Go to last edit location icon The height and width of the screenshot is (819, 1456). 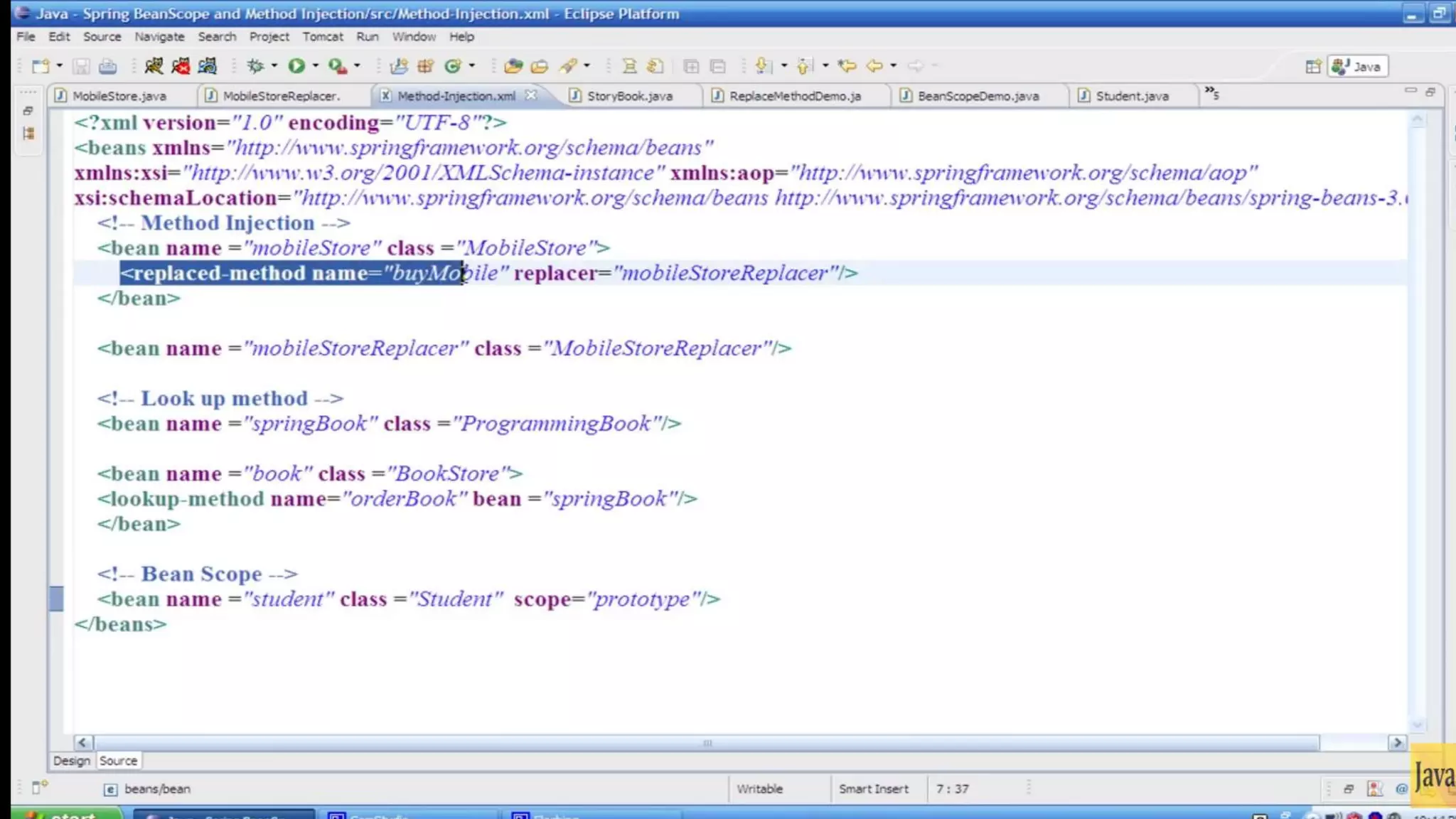coord(846,66)
